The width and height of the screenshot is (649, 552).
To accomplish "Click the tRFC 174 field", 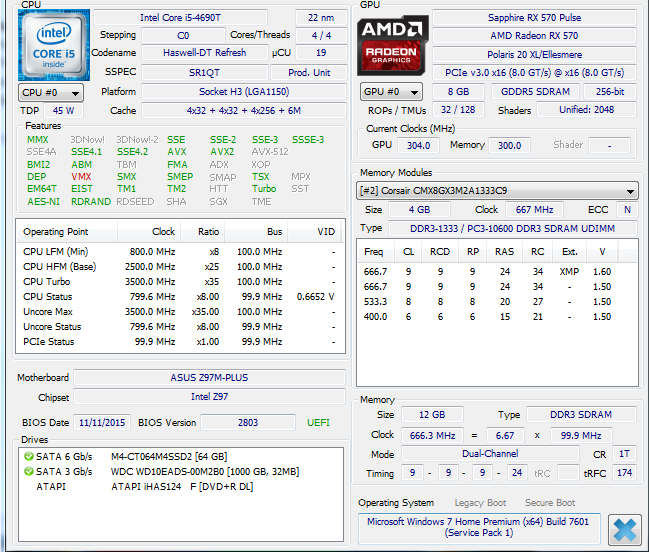I will pos(624,473).
